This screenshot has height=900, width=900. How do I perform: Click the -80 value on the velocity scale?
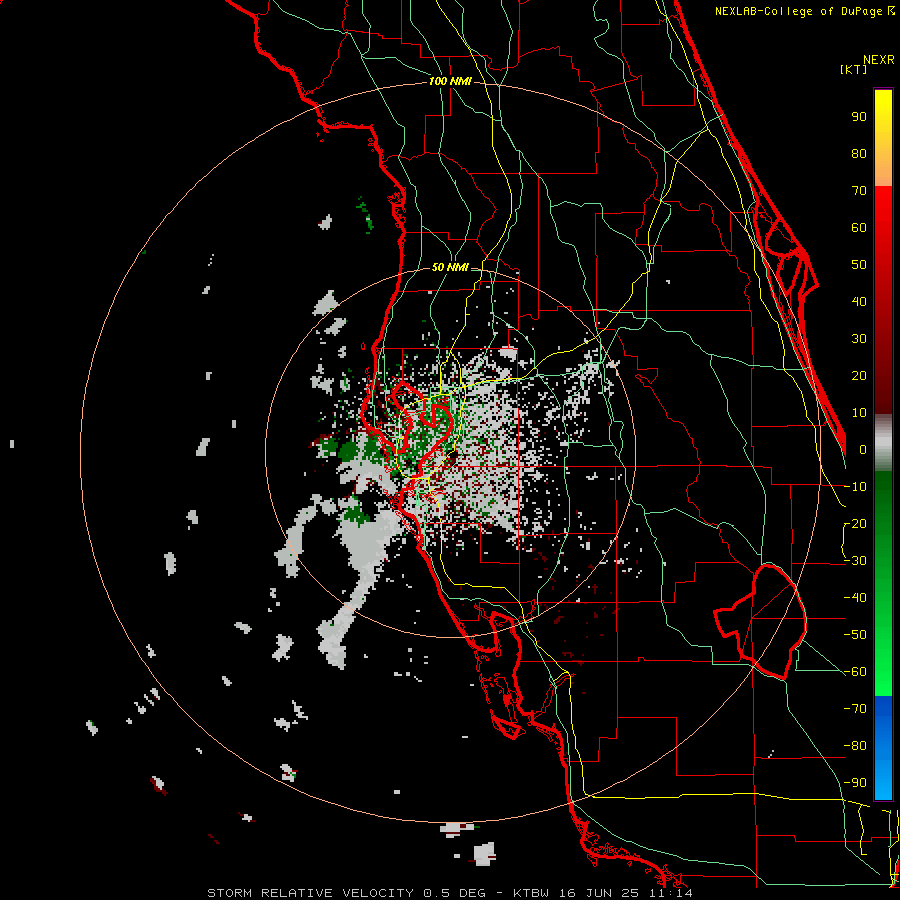click(855, 746)
